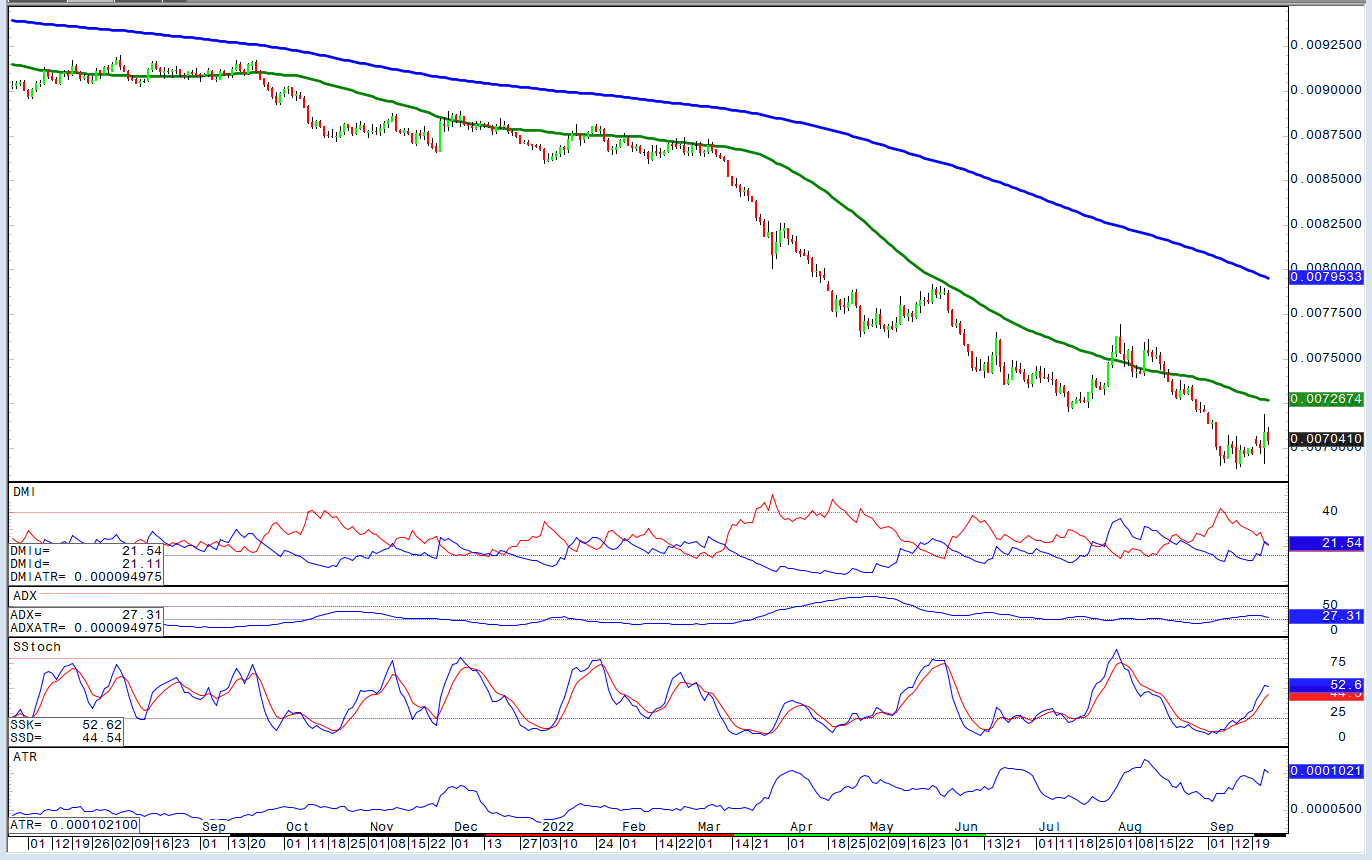Screen dimensions: 1372x860
Task: Click the blue 0.0001021 ATR value tag
Action: pos(1325,771)
